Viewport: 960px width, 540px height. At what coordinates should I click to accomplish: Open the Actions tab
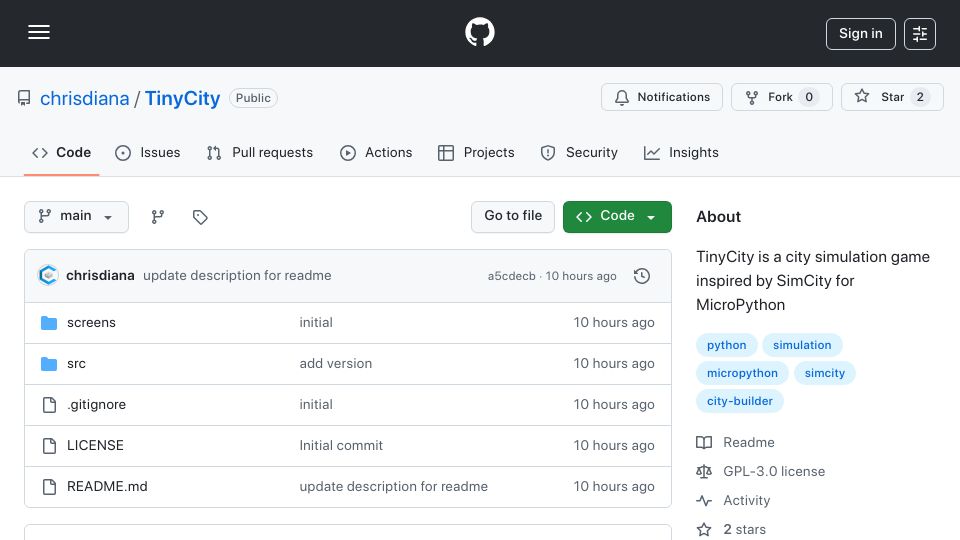point(376,152)
